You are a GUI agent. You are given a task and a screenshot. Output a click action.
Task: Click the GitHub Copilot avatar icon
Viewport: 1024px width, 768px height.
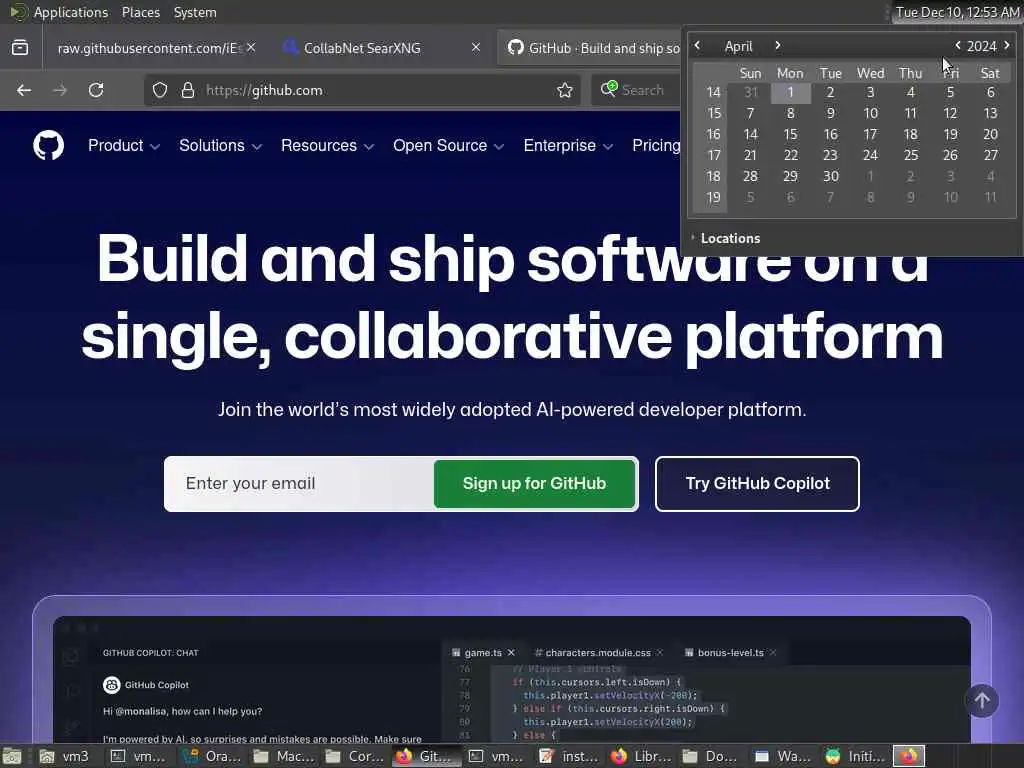coord(112,684)
